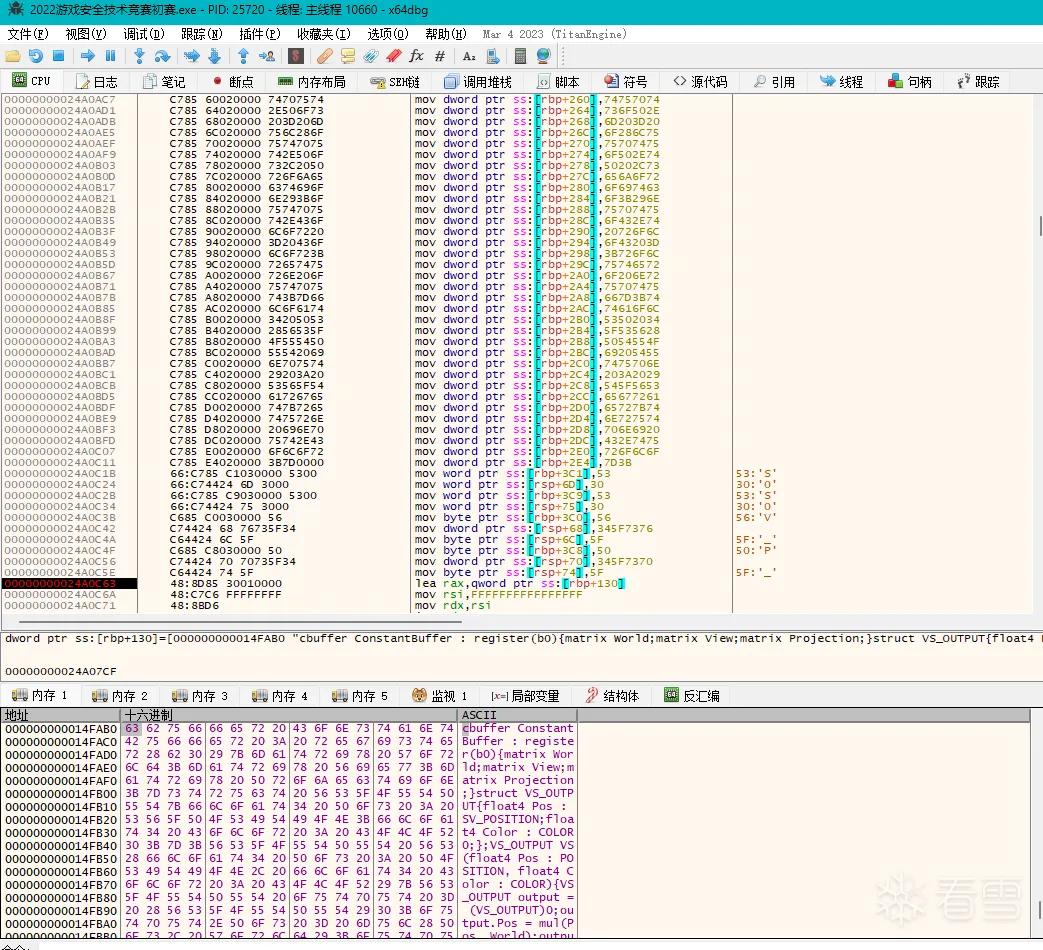
Task: Switch to the 断点 breakpoints tab
Action: [233, 82]
